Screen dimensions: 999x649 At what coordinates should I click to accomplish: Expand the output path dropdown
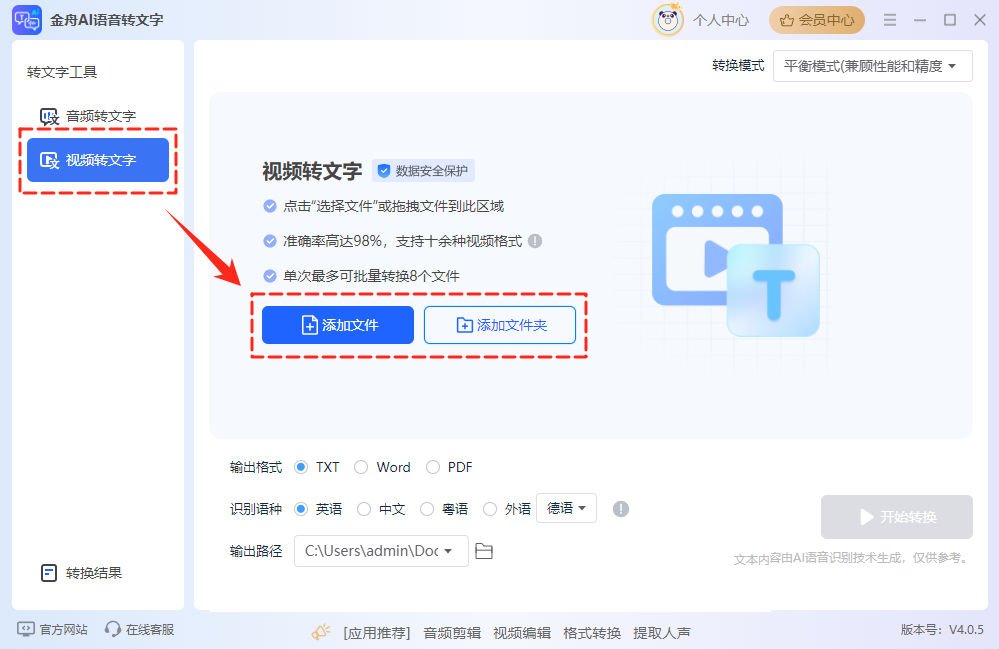tap(449, 551)
